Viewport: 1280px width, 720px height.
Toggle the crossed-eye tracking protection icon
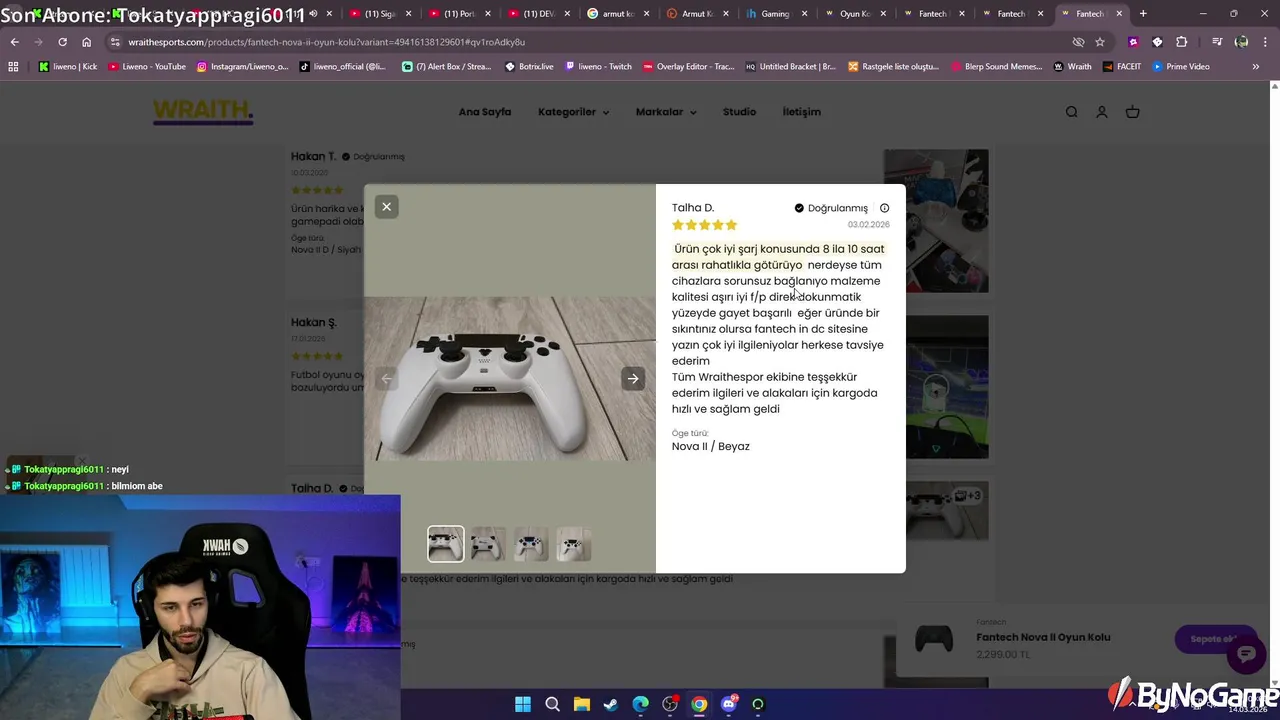pyautogui.click(x=1078, y=42)
